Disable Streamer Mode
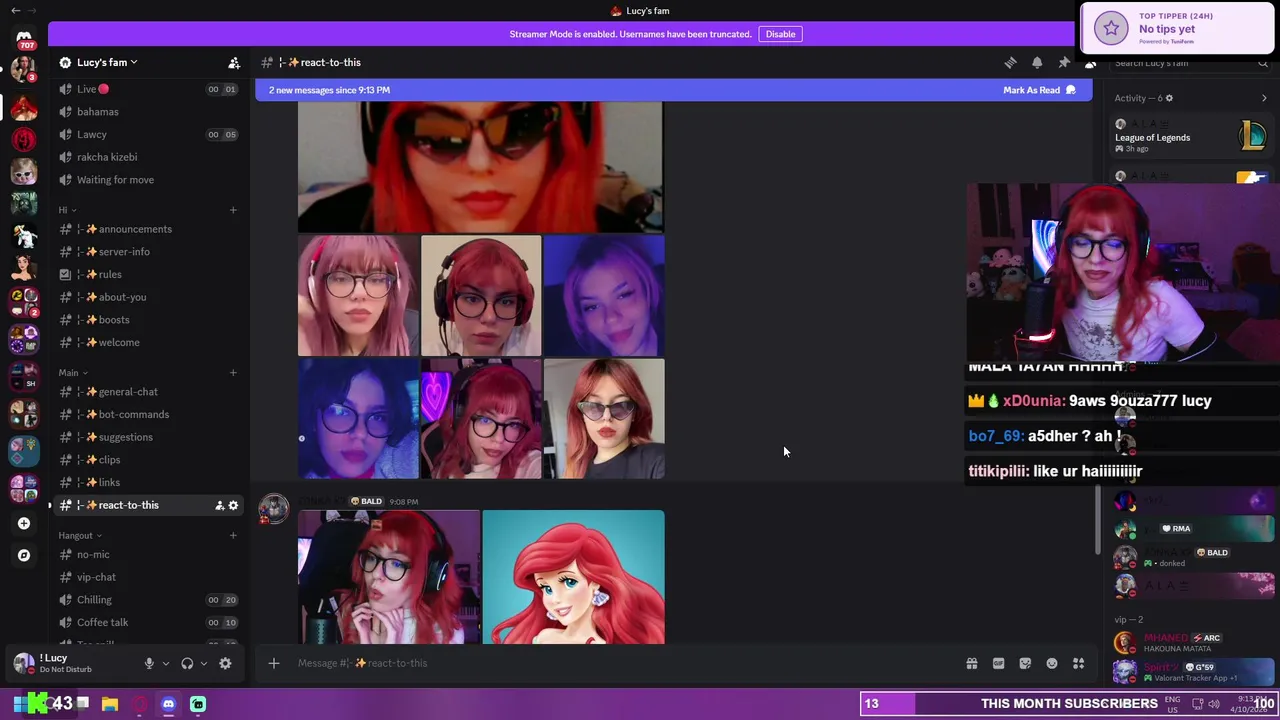The width and height of the screenshot is (1280, 720). point(780,34)
